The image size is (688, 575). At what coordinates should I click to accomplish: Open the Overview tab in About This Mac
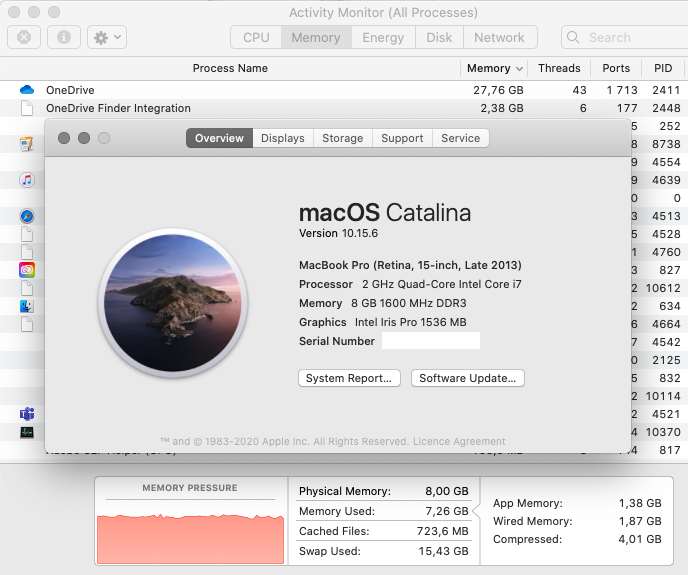(x=219, y=138)
